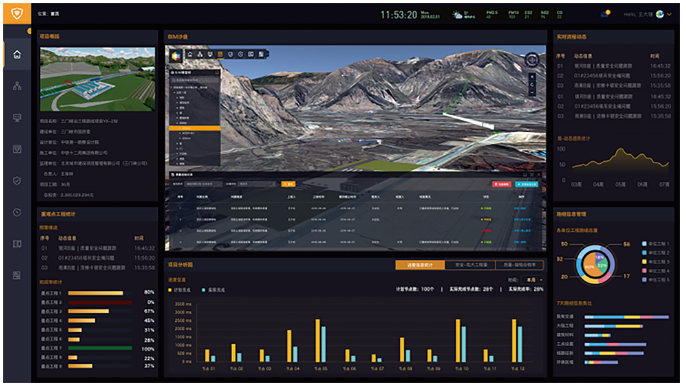686x385 pixels.
Task: Toggle the 单位工程 3 yellow legend swatch
Action: (x=644, y=262)
